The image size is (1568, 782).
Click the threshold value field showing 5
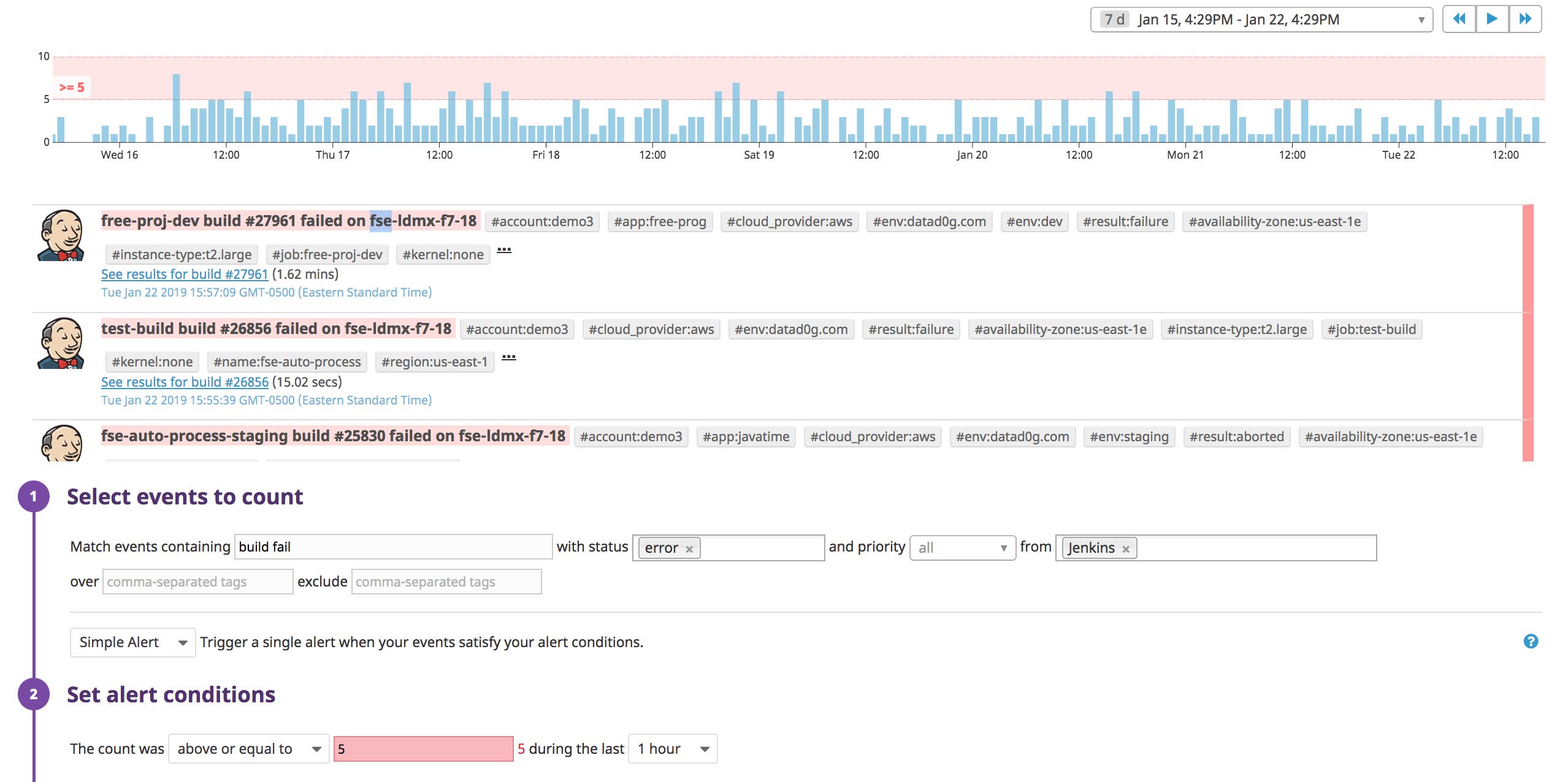[x=423, y=749]
